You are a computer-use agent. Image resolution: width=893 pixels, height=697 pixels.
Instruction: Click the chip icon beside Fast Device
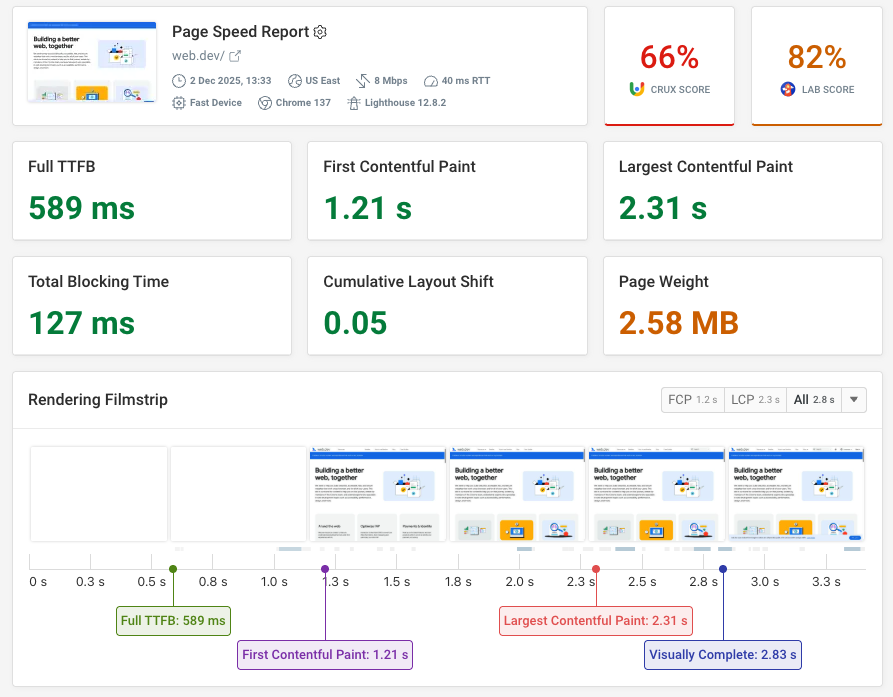178,102
